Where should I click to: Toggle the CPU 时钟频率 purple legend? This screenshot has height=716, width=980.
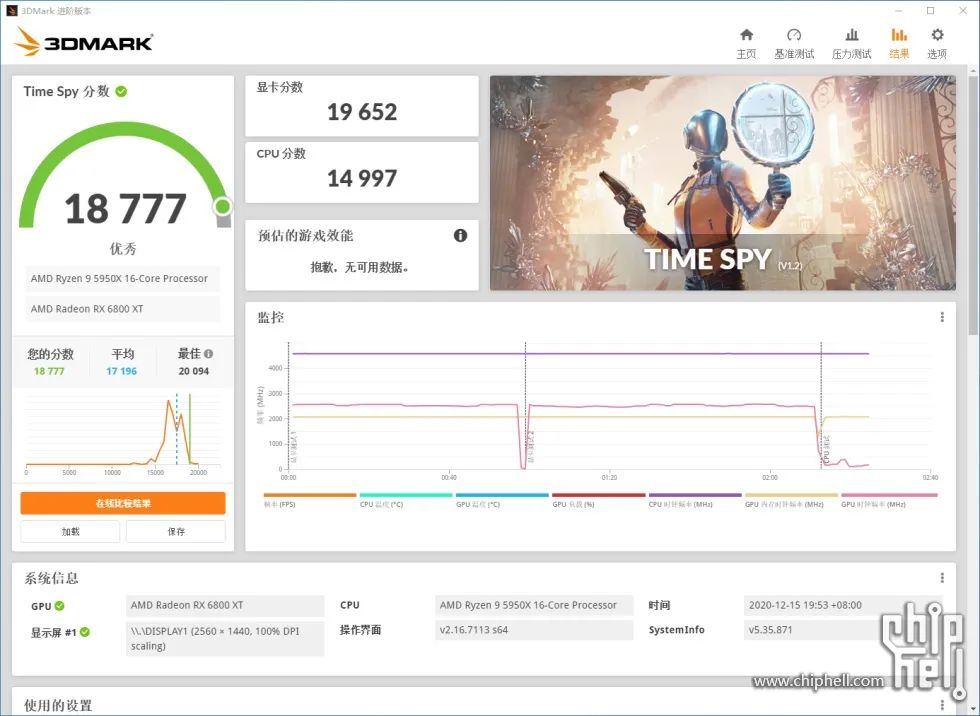pos(695,500)
